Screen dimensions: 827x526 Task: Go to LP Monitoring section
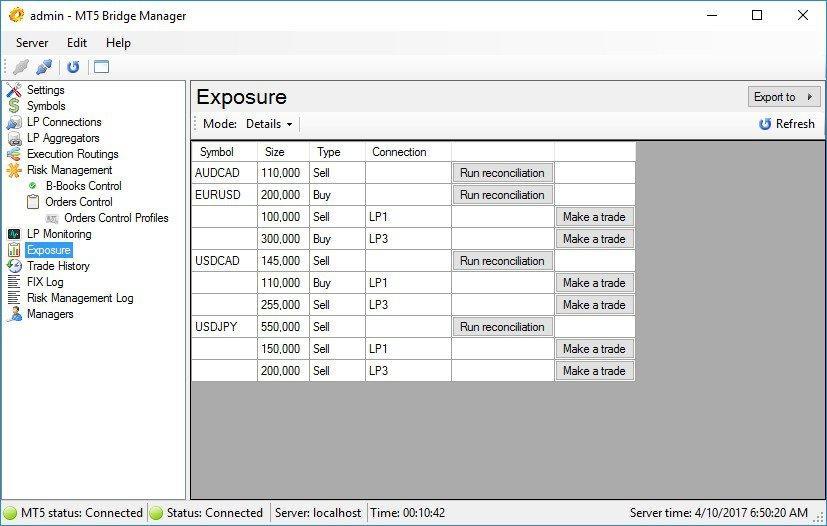tap(58, 234)
